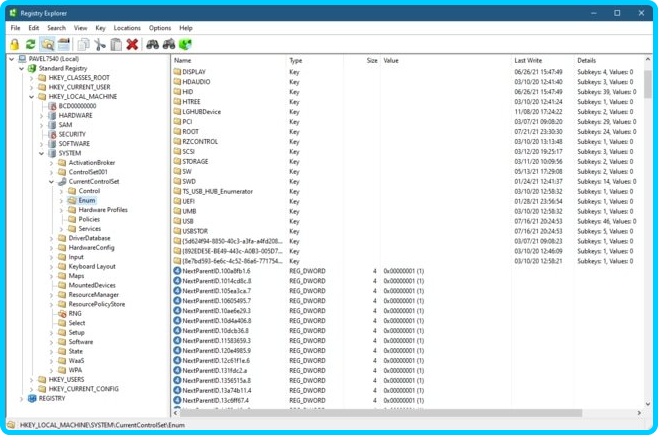Click the folder icon of the USBSTOR key

(x=177, y=231)
